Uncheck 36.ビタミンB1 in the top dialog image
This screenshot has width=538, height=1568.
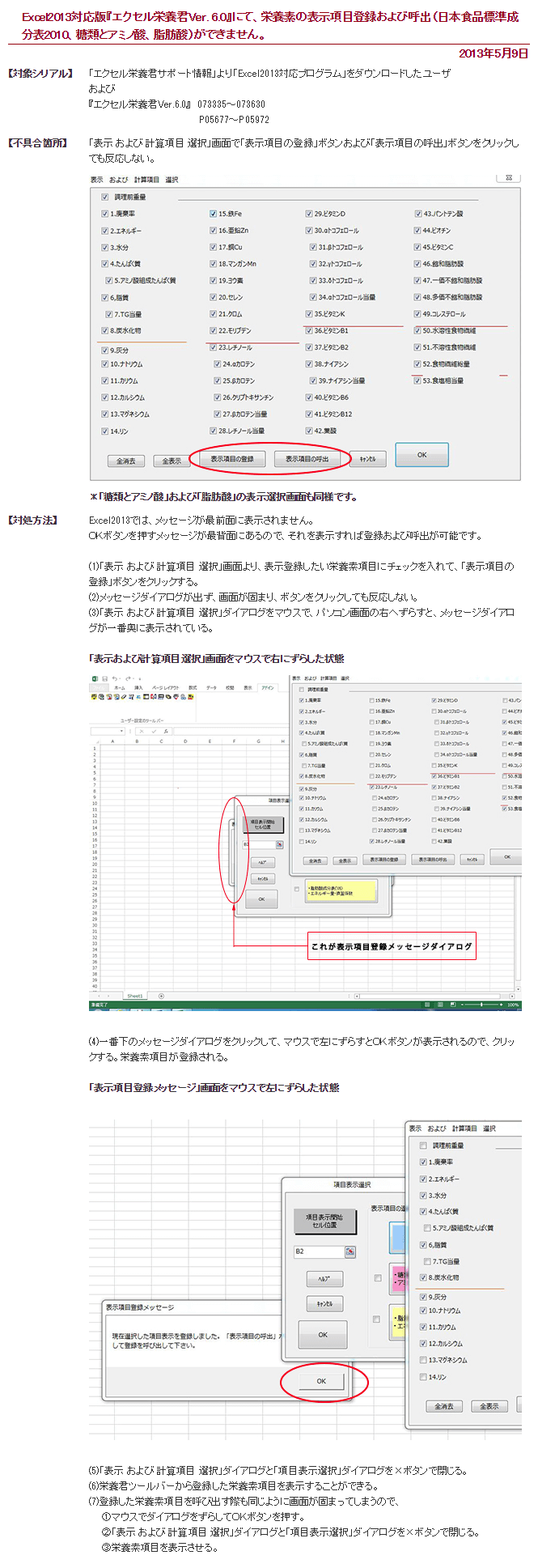(309, 330)
